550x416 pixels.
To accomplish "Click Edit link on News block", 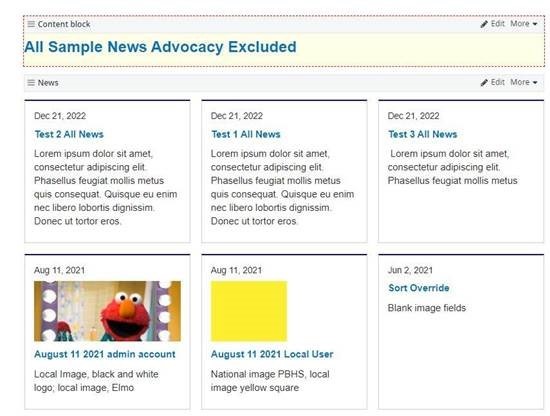I will click(497, 82).
